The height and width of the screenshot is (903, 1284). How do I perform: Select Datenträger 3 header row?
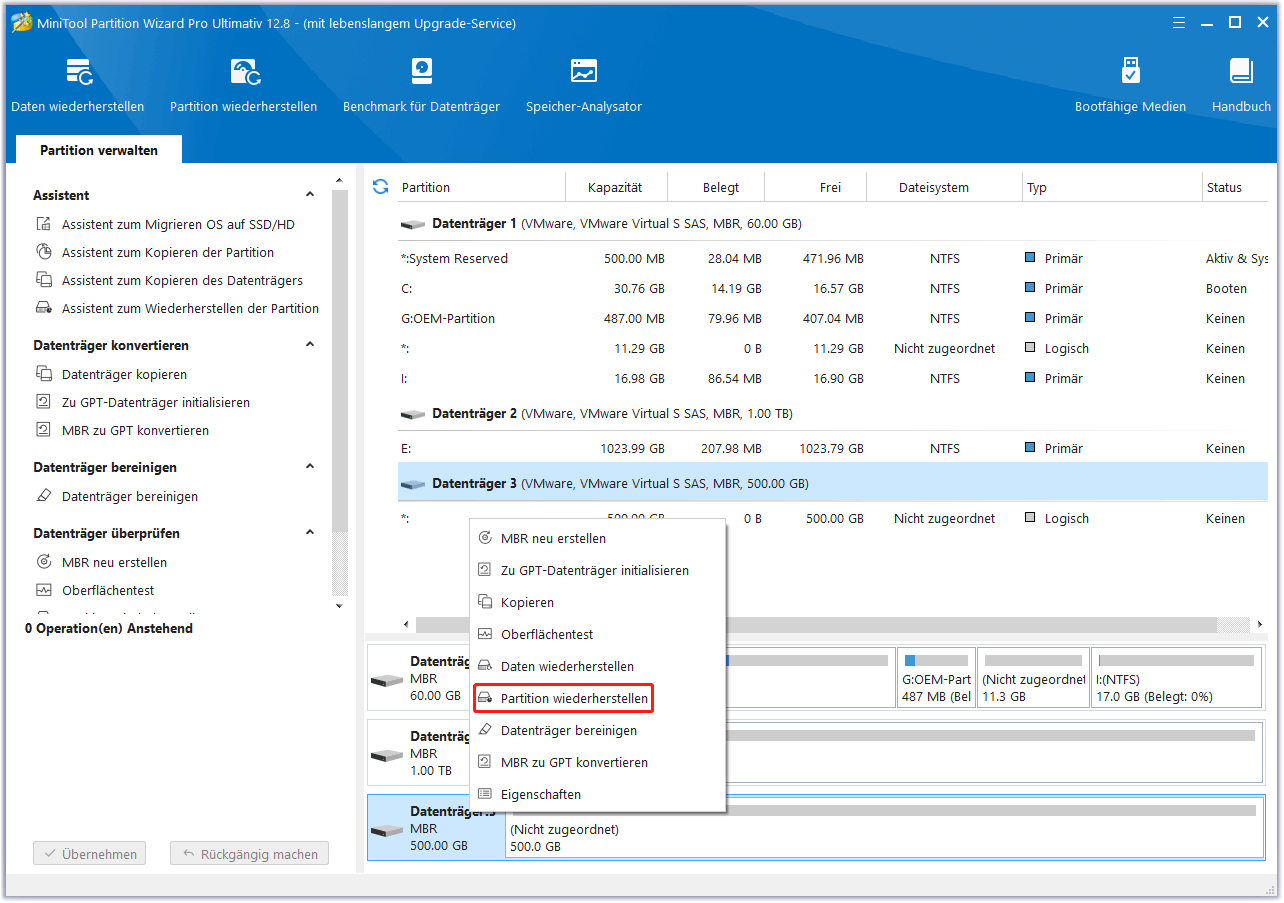click(x=833, y=484)
